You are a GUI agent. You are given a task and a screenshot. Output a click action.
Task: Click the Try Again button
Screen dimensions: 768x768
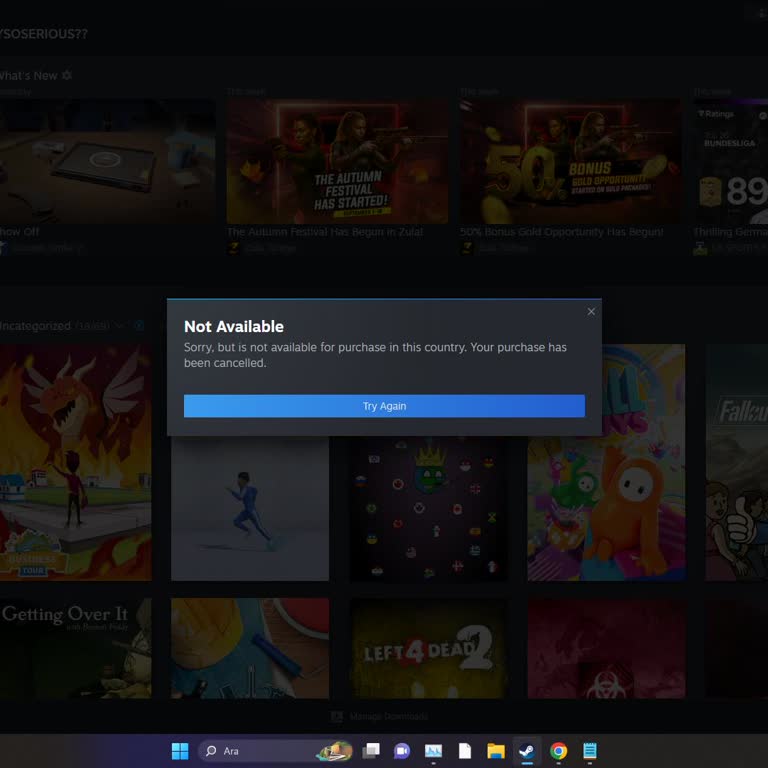pos(384,406)
